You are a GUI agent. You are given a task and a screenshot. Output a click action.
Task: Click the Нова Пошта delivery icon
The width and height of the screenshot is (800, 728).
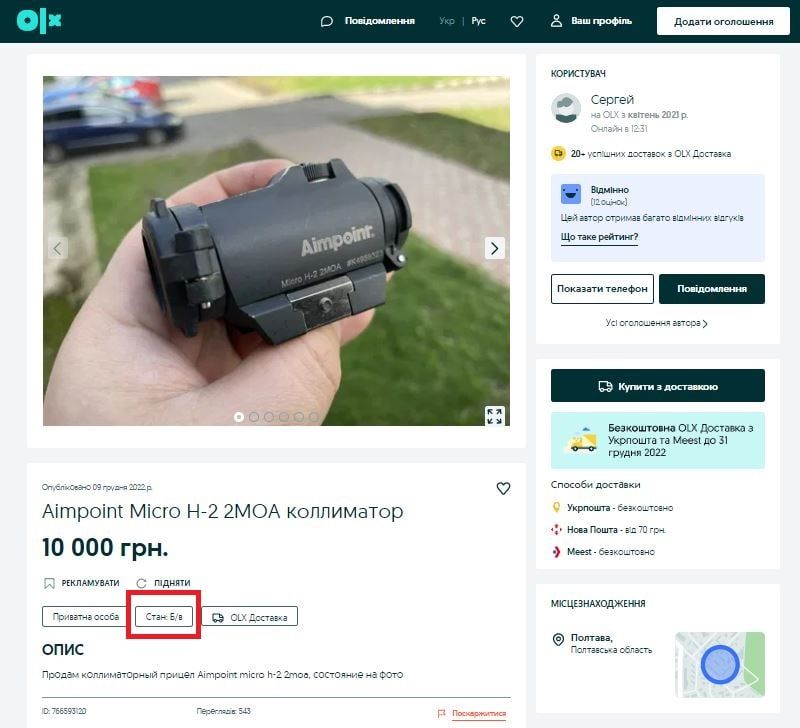[x=557, y=530]
